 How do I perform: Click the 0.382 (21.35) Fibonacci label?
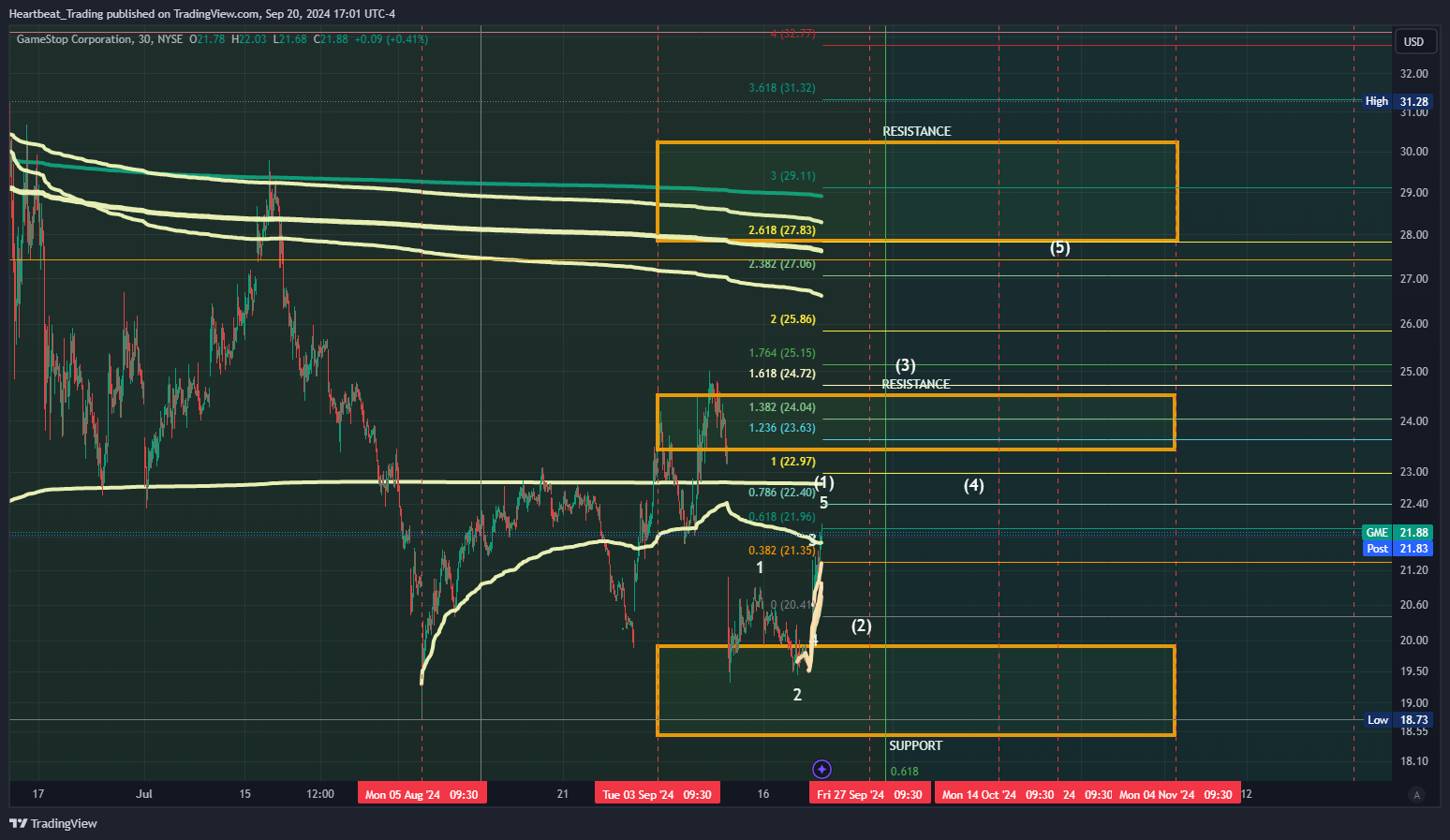click(x=782, y=551)
